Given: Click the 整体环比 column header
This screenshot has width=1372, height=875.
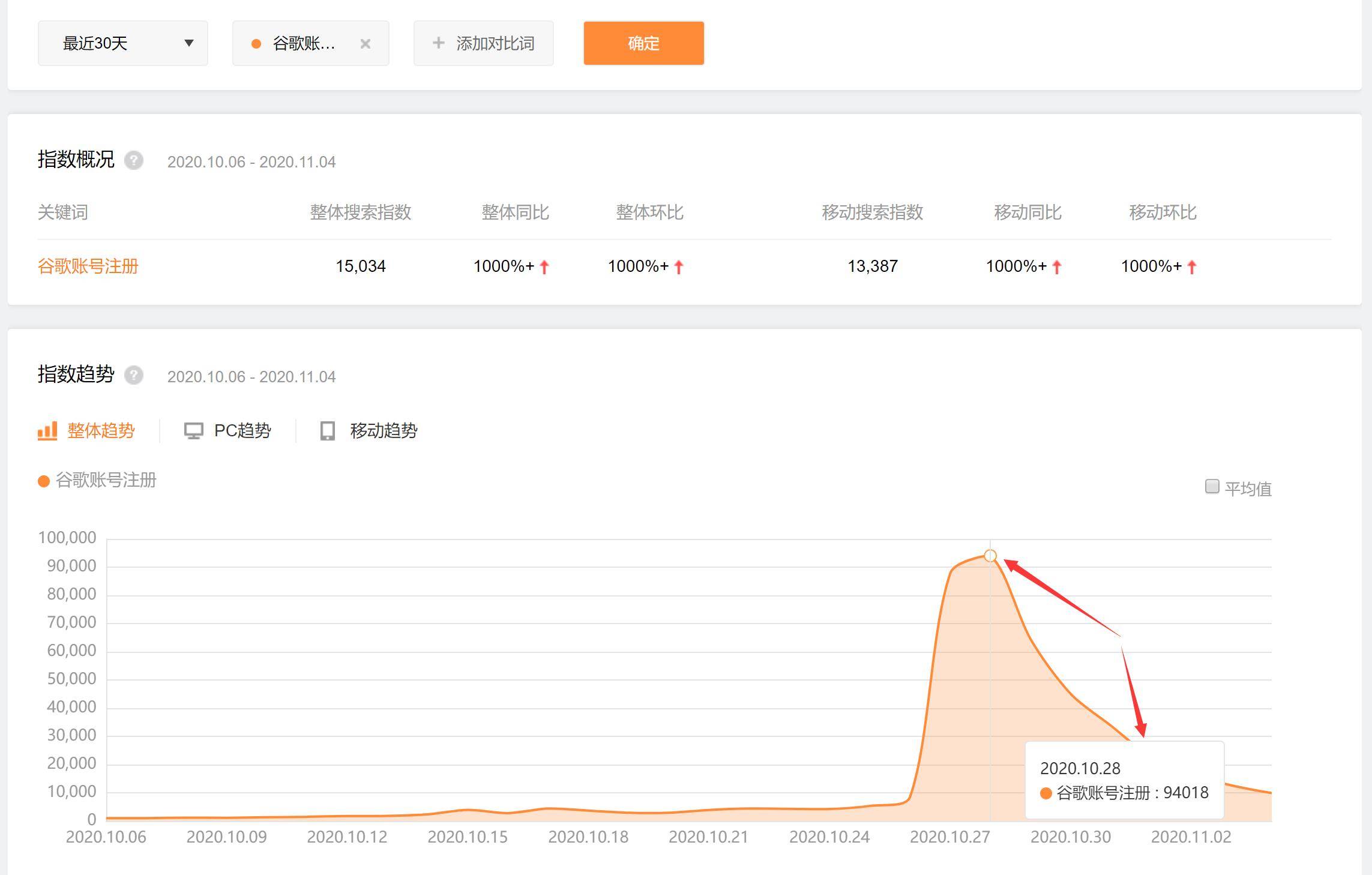Looking at the screenshot, I should (x=650, y=212).
